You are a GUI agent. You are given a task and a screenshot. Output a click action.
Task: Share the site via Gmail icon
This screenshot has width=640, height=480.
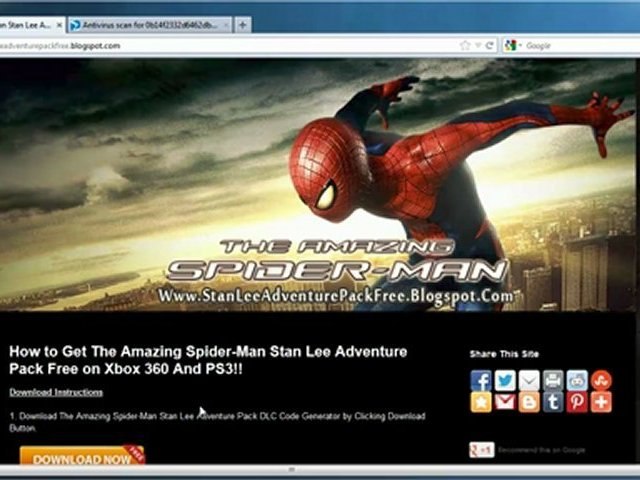pos(505,402)
